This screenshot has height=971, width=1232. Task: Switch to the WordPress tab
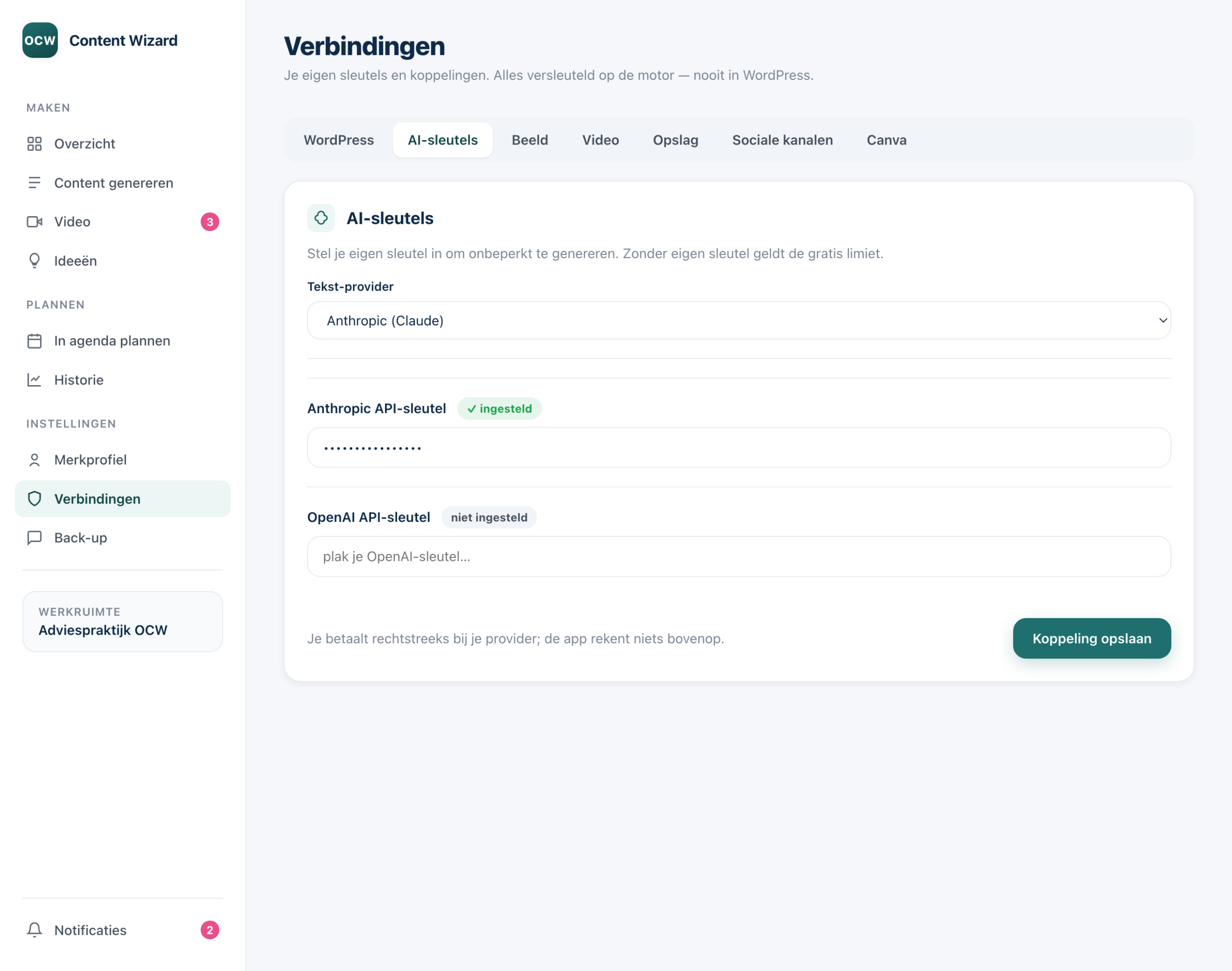tap(339, 140)
